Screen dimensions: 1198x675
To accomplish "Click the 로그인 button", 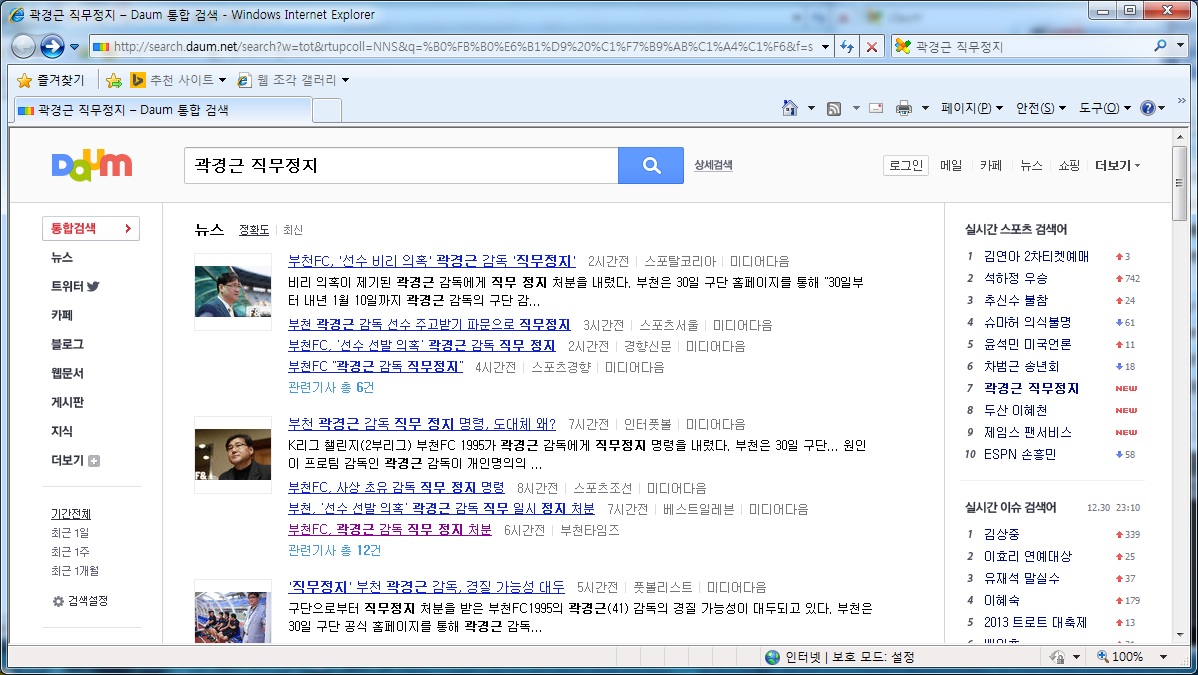I will click(x=905, y=165).
